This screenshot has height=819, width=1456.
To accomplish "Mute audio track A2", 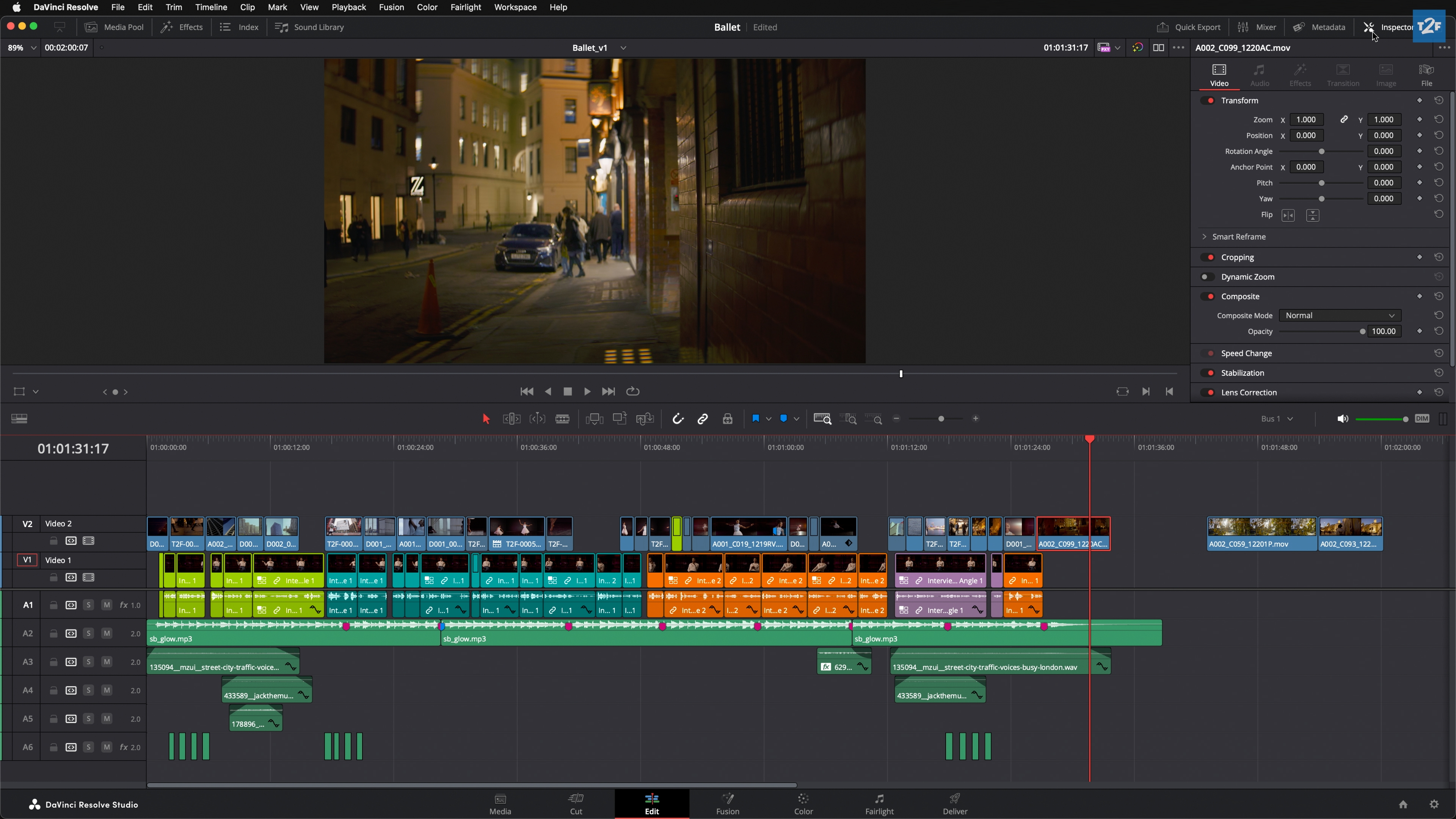I will coord(106,633).
